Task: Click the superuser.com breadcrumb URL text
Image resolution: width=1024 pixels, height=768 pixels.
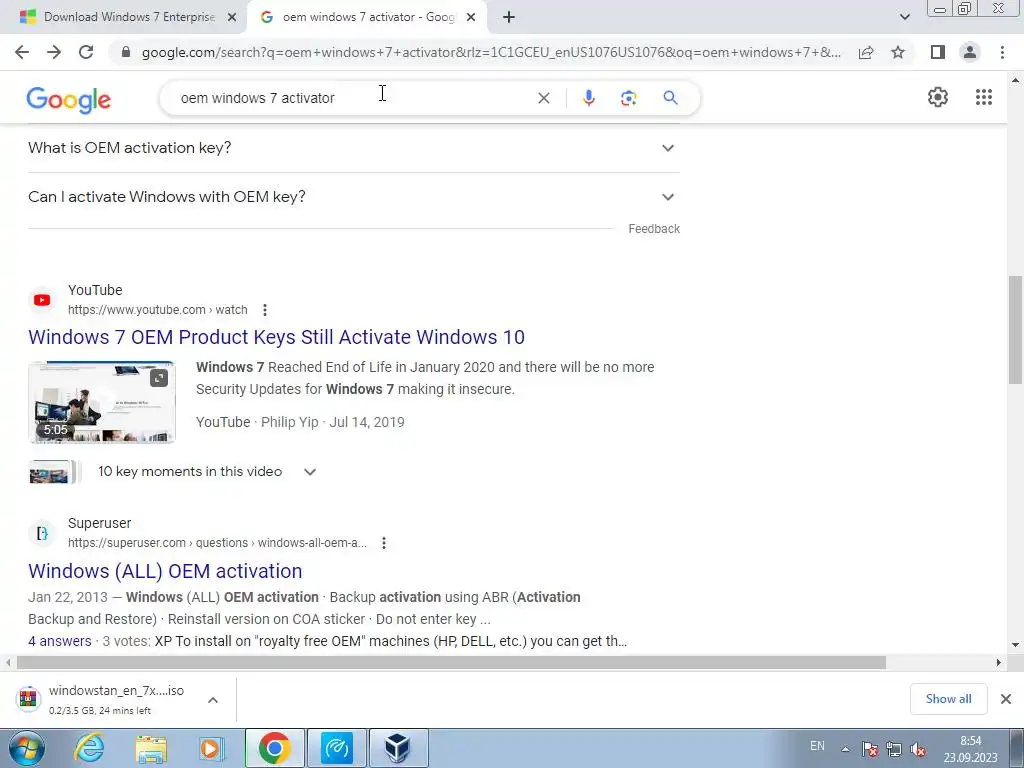Action: 217,543
